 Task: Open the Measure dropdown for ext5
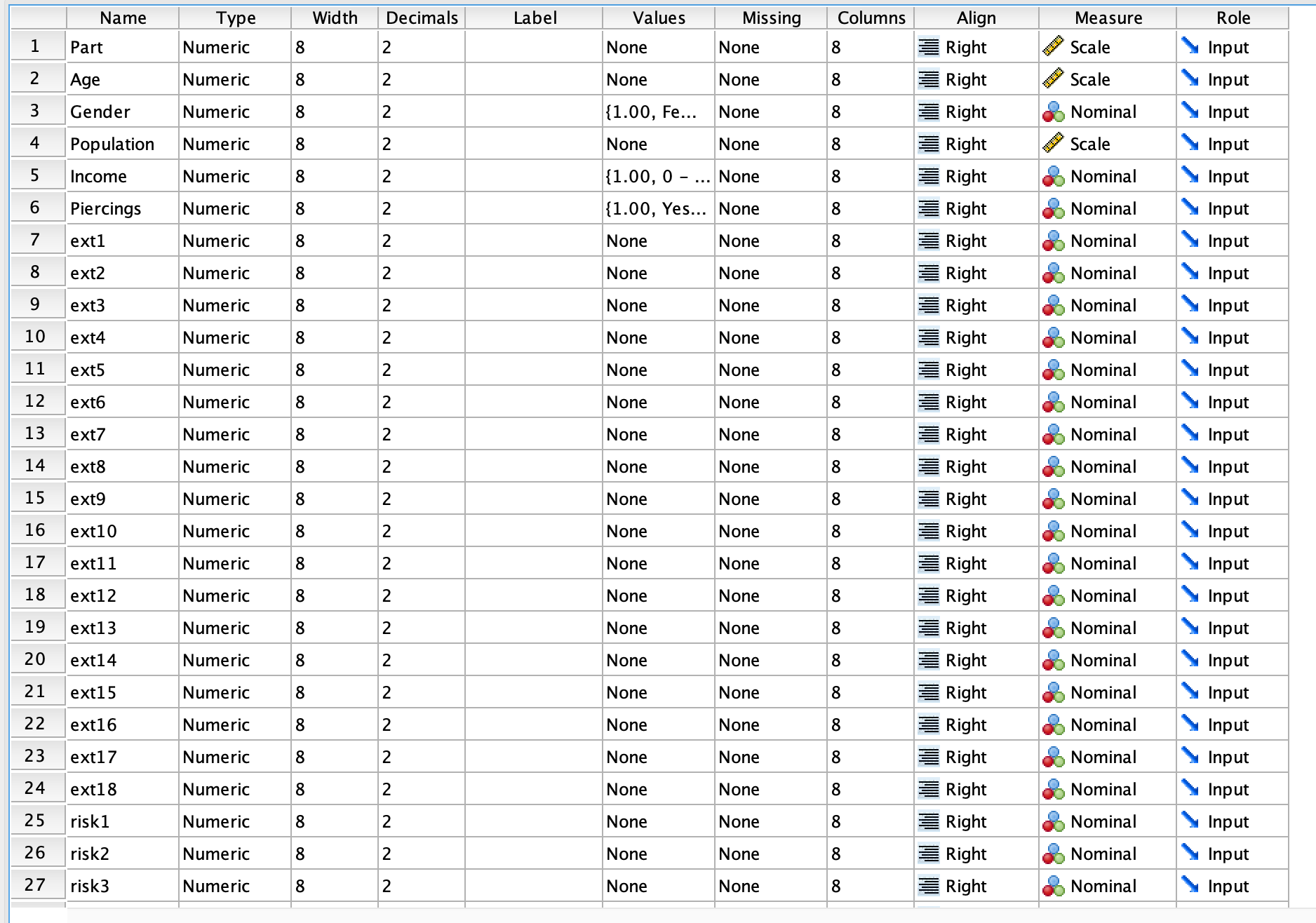pos(1094,370)
